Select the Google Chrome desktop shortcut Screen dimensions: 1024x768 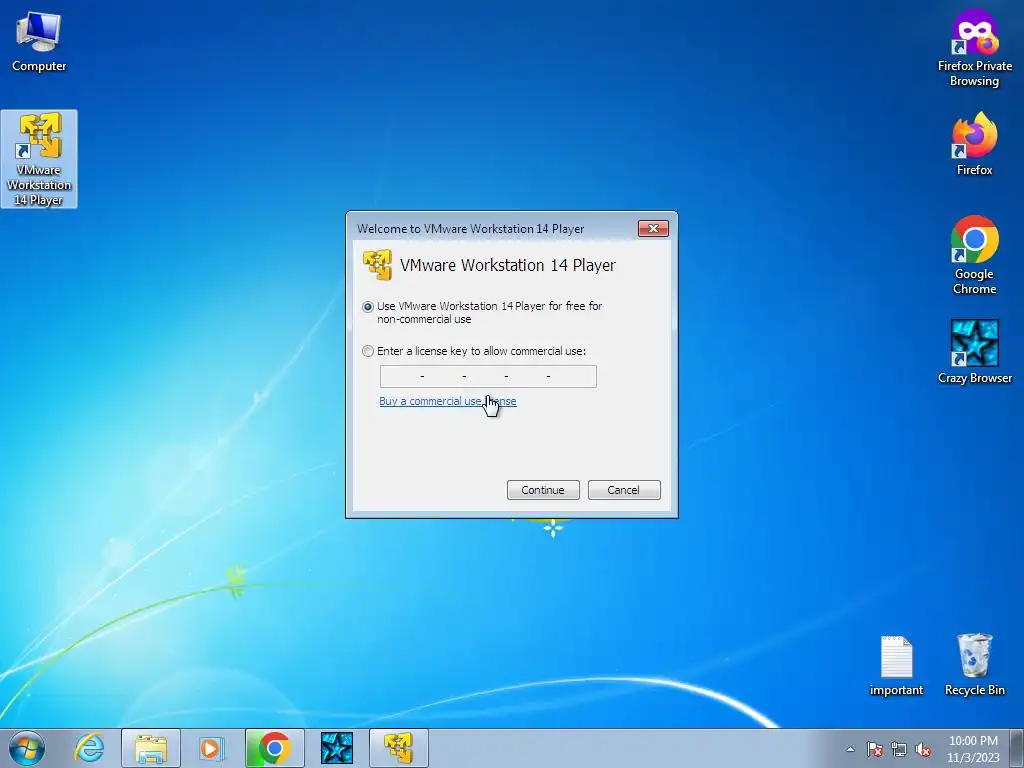click(x=974, y=255)
